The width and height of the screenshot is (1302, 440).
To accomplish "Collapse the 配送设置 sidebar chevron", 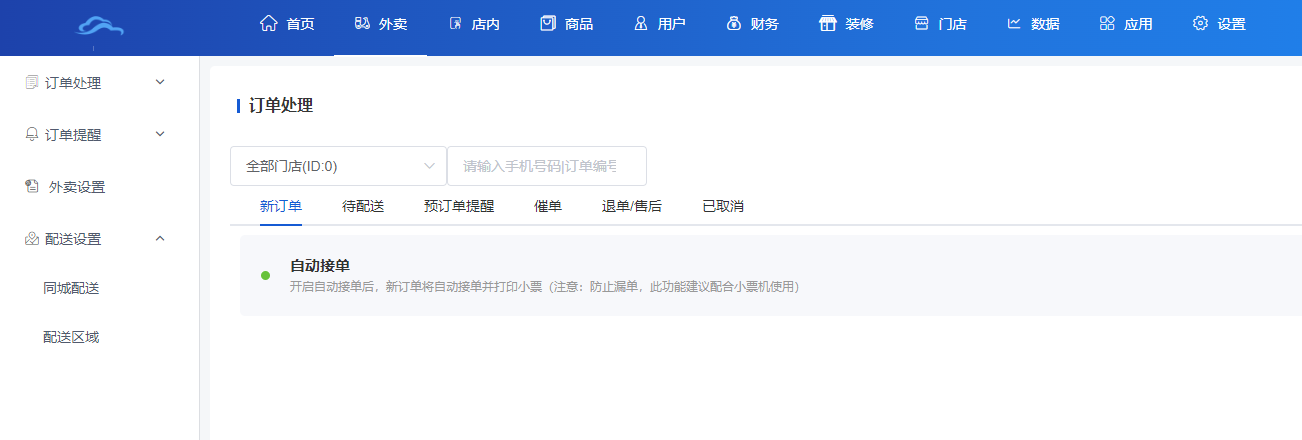I will (x=160, y=237).
